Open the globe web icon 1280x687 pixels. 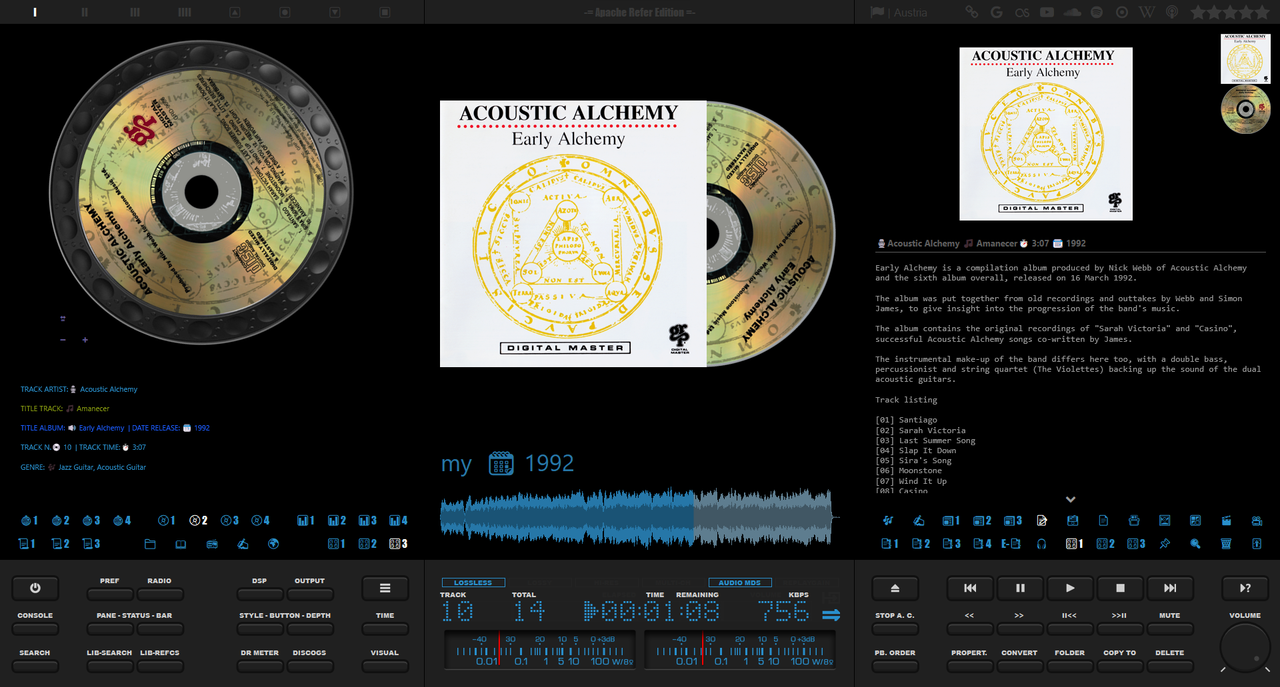coord(273,544)
